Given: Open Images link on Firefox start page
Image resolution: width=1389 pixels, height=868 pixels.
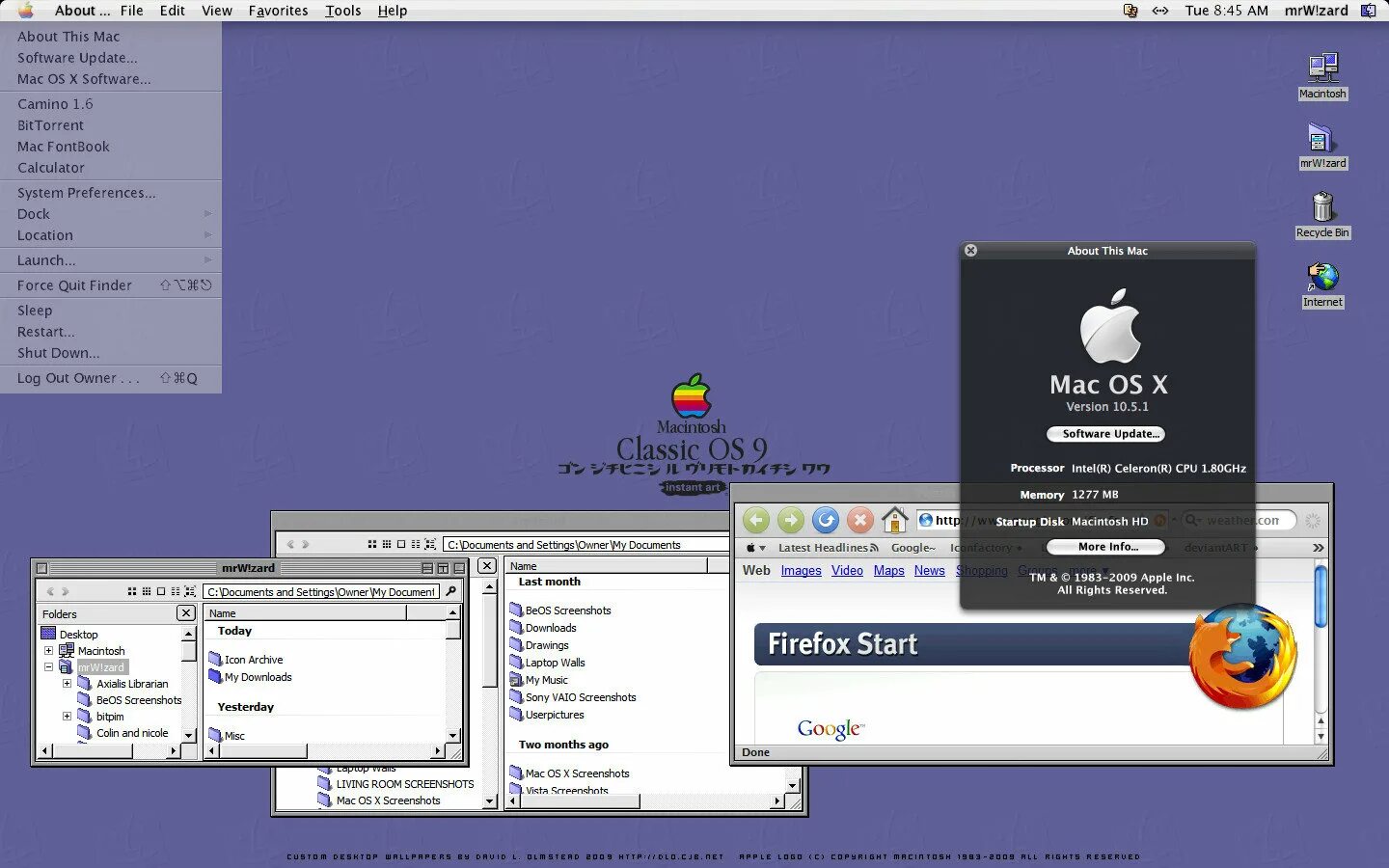Looking at the screenshot, I should click(x=801, y=570).
